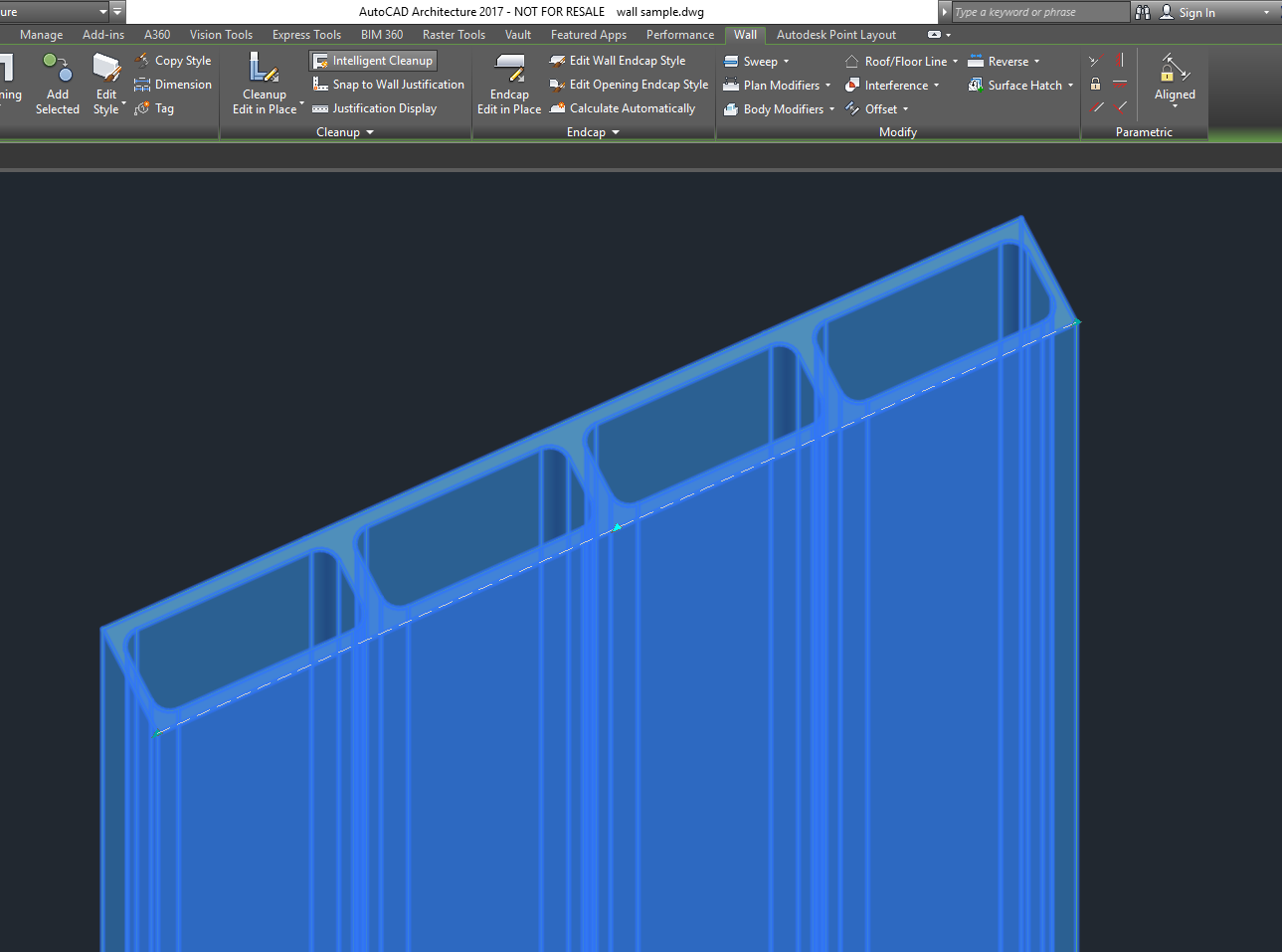Click inside the keyword search field

[x=1037, y=12]
